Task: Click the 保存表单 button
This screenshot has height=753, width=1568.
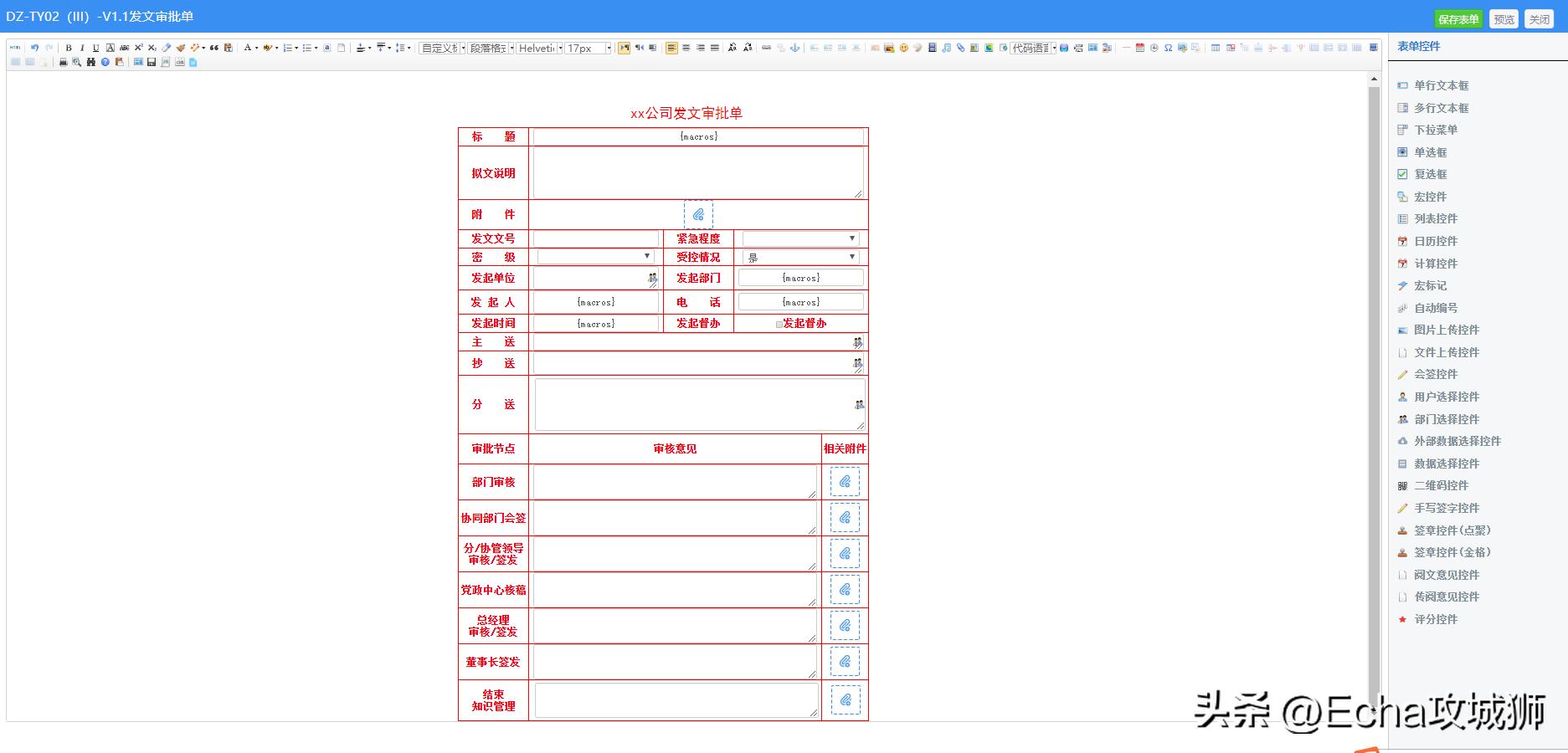Action: (1458, 18)
